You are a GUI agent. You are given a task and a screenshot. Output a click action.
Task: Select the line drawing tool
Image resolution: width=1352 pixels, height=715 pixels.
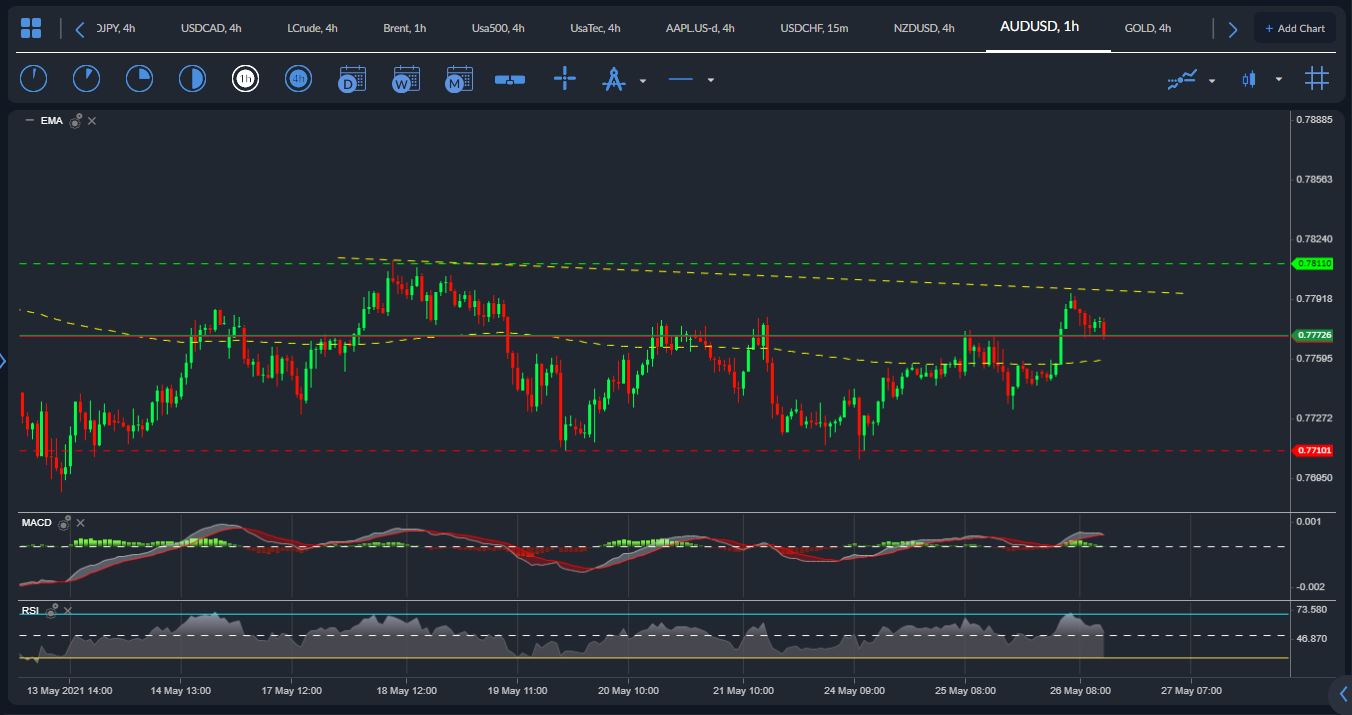681,79
